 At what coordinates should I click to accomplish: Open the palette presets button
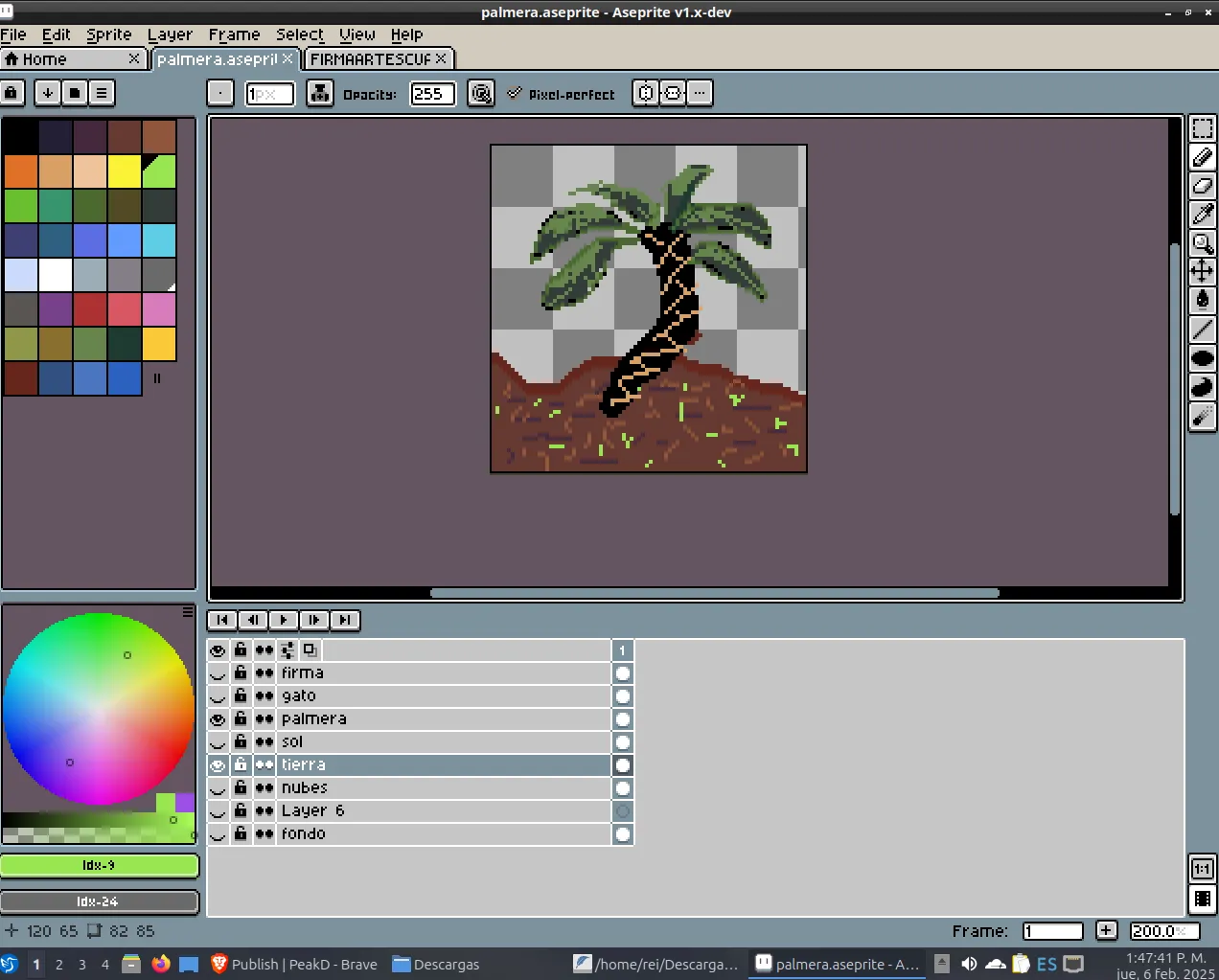point(74,93)
